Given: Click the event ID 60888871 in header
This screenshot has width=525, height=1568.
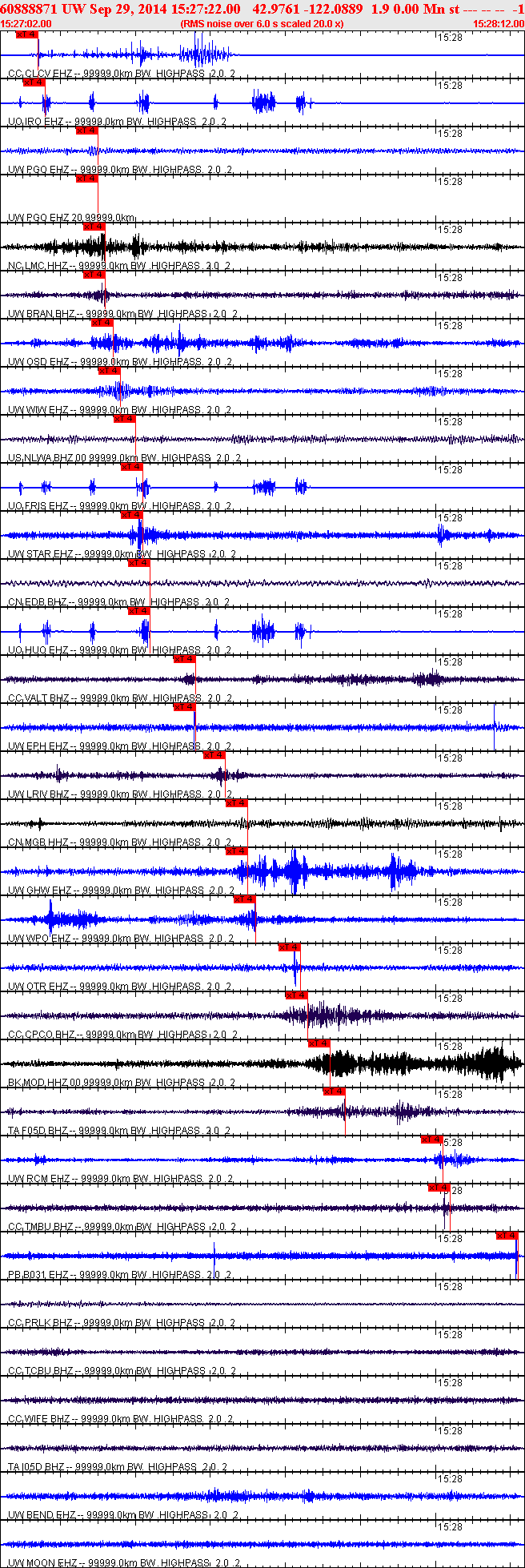Looking at the screenshot, I should click(x=31, y=9).
